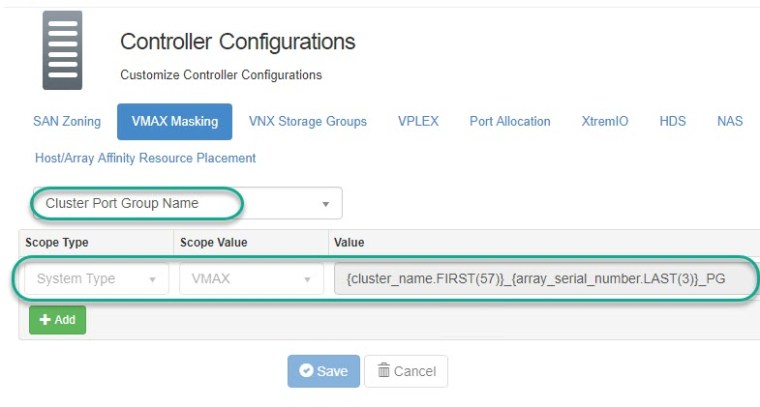Switch to the SAN Zoning tab
Screen dimensions: 760x407
click(67, 122)
